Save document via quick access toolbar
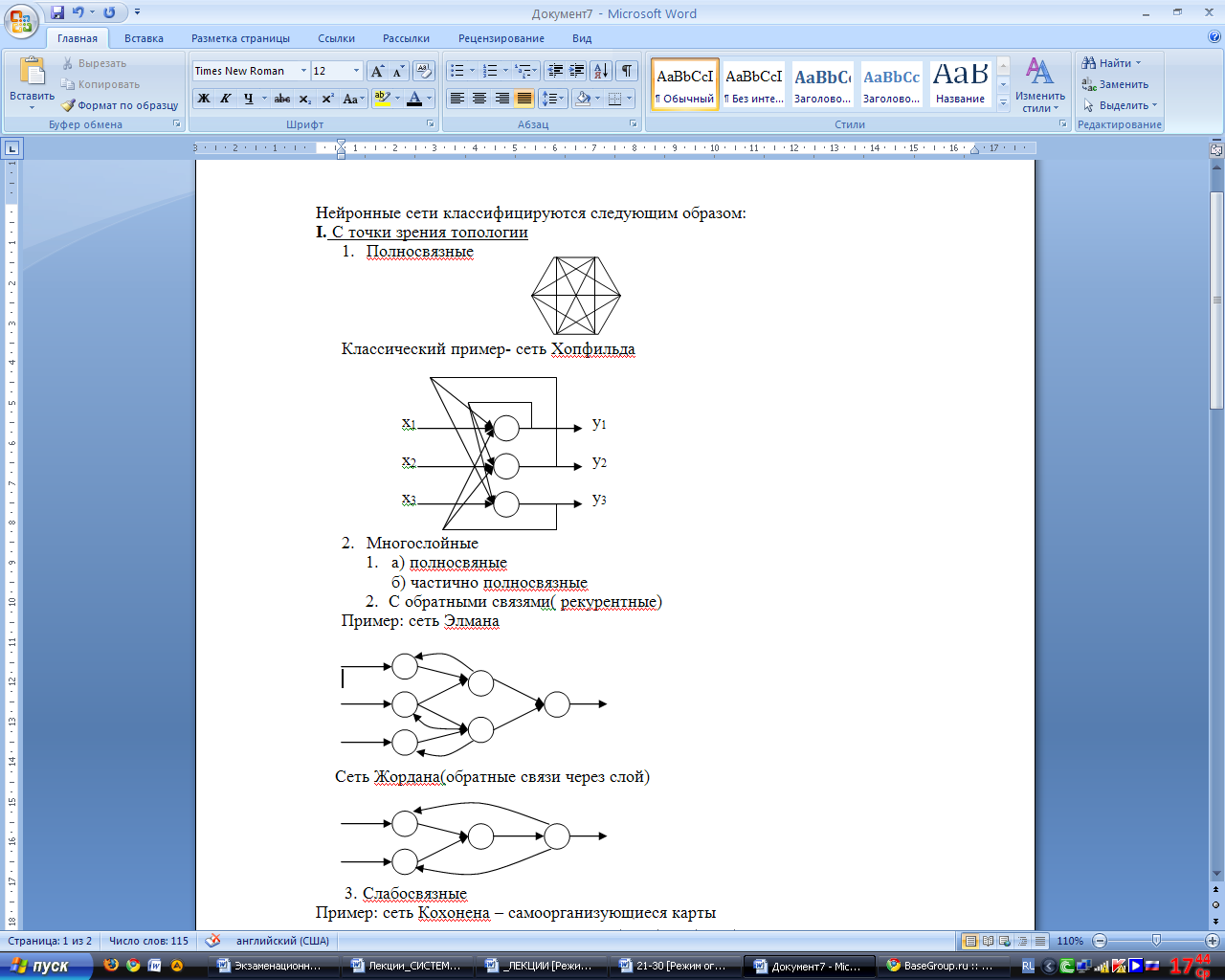The image size is (1225, 980). pyautogui.click(x=57, y=12)
